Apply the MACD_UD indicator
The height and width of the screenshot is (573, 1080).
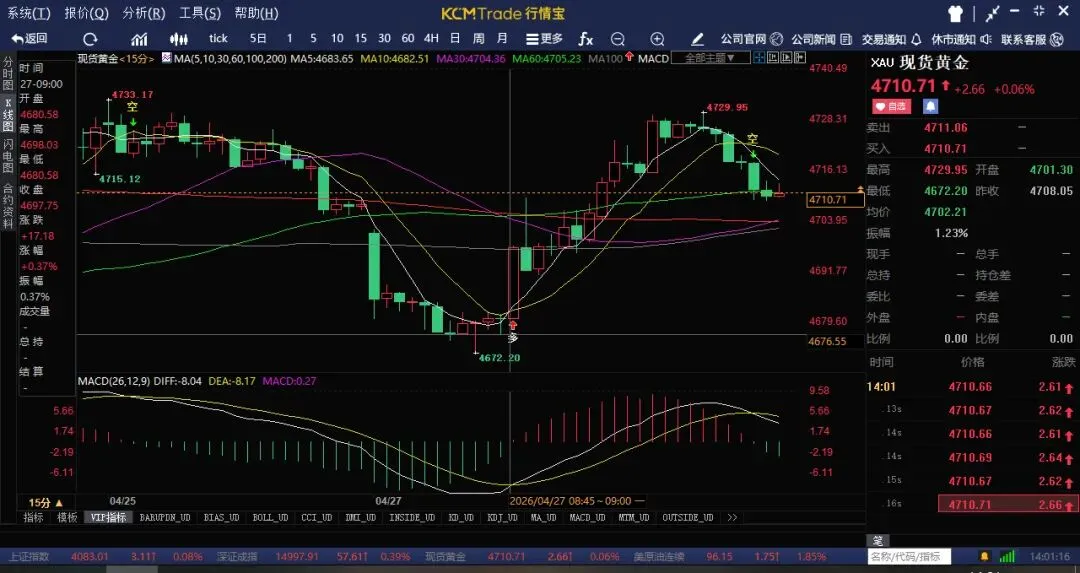(588, 517)
